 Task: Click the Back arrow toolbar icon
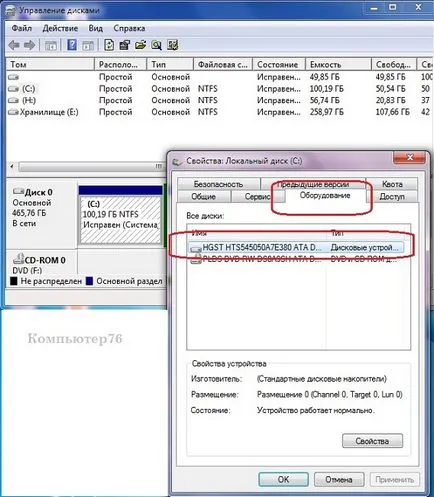(14, 45)
